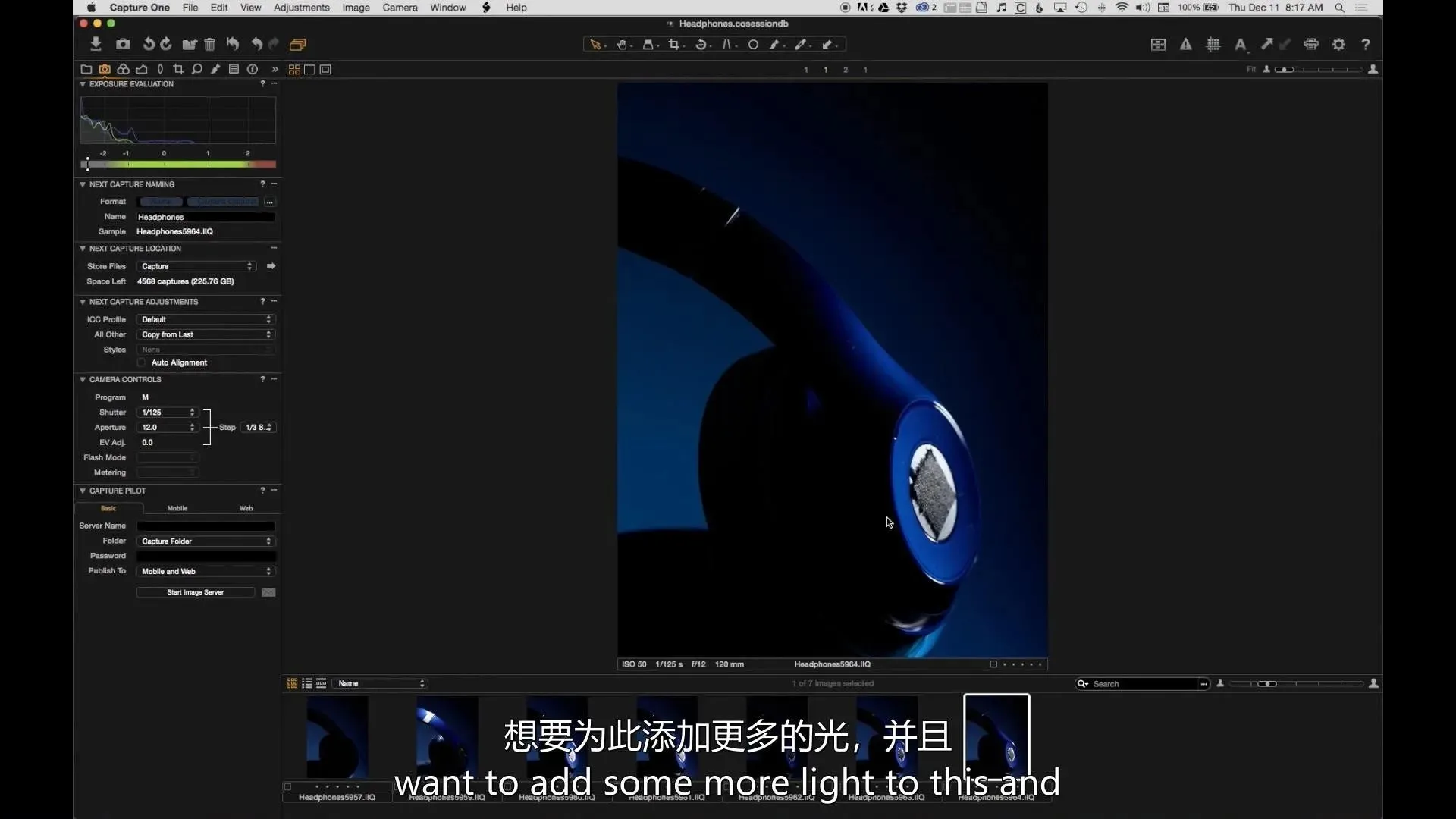Collapse the Camera Controls panel

tap(83, 380)
